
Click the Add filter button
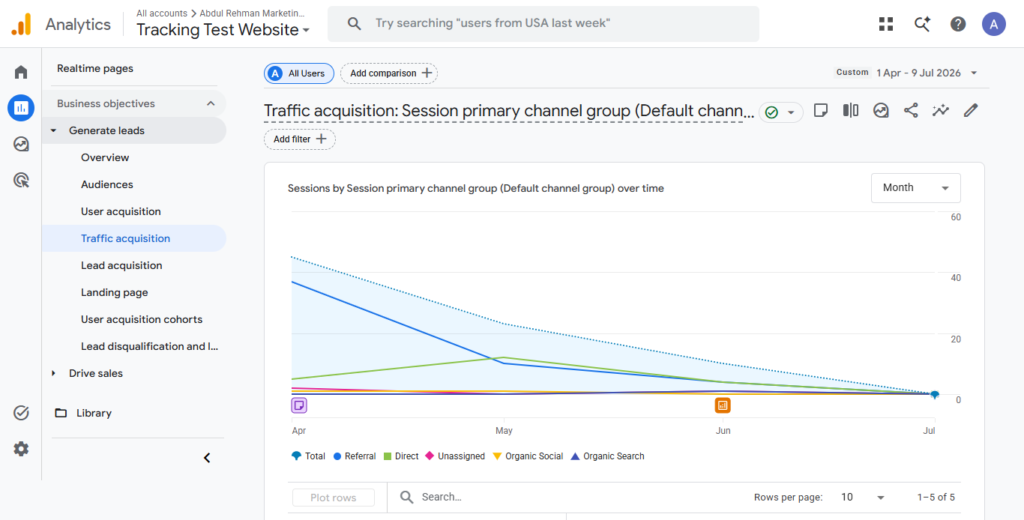click(x=300, y=139)
